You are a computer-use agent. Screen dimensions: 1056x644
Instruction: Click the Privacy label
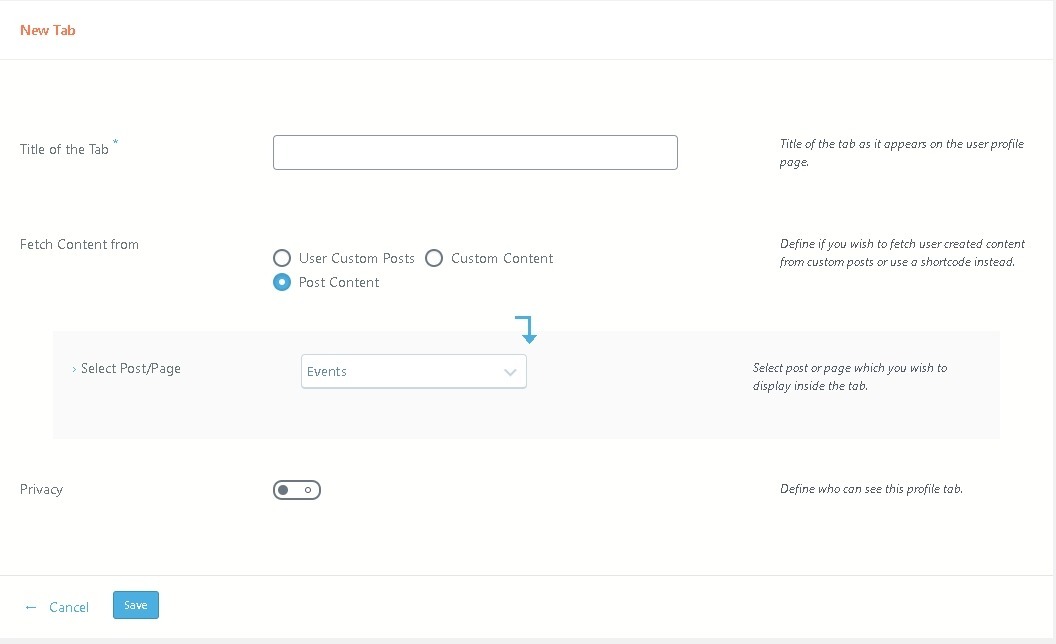click(41, 489)
